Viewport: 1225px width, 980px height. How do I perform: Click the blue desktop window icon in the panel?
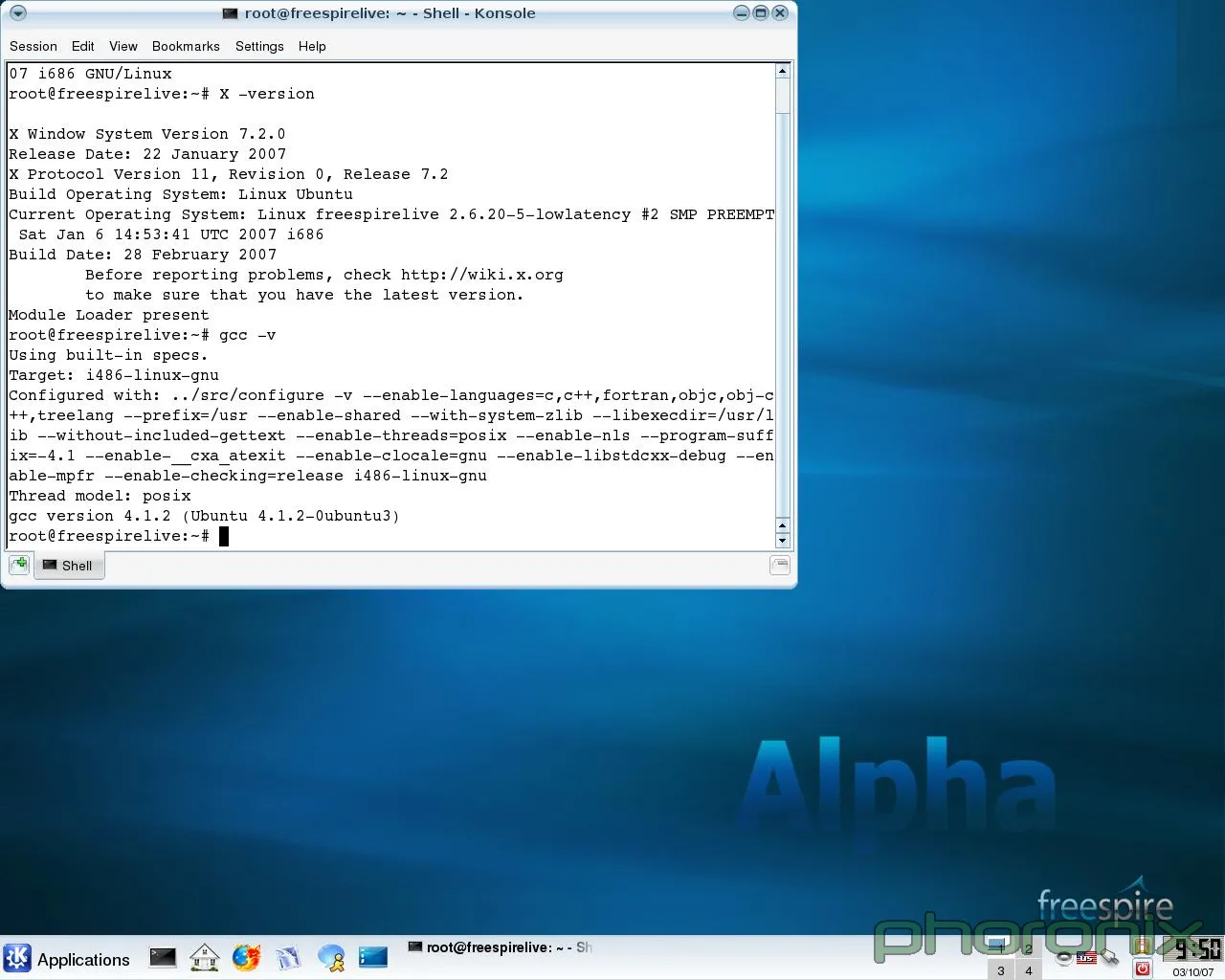[373, 956]
